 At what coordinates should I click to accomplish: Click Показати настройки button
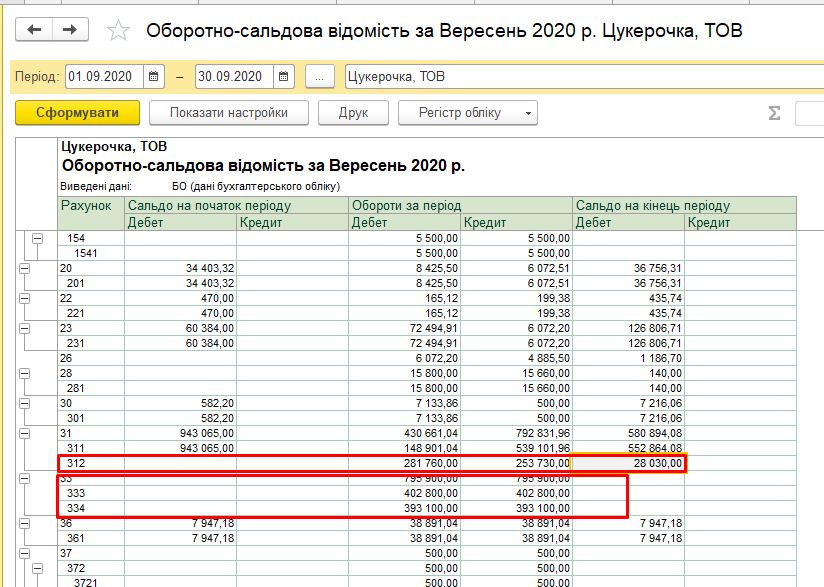pos(229,113)
